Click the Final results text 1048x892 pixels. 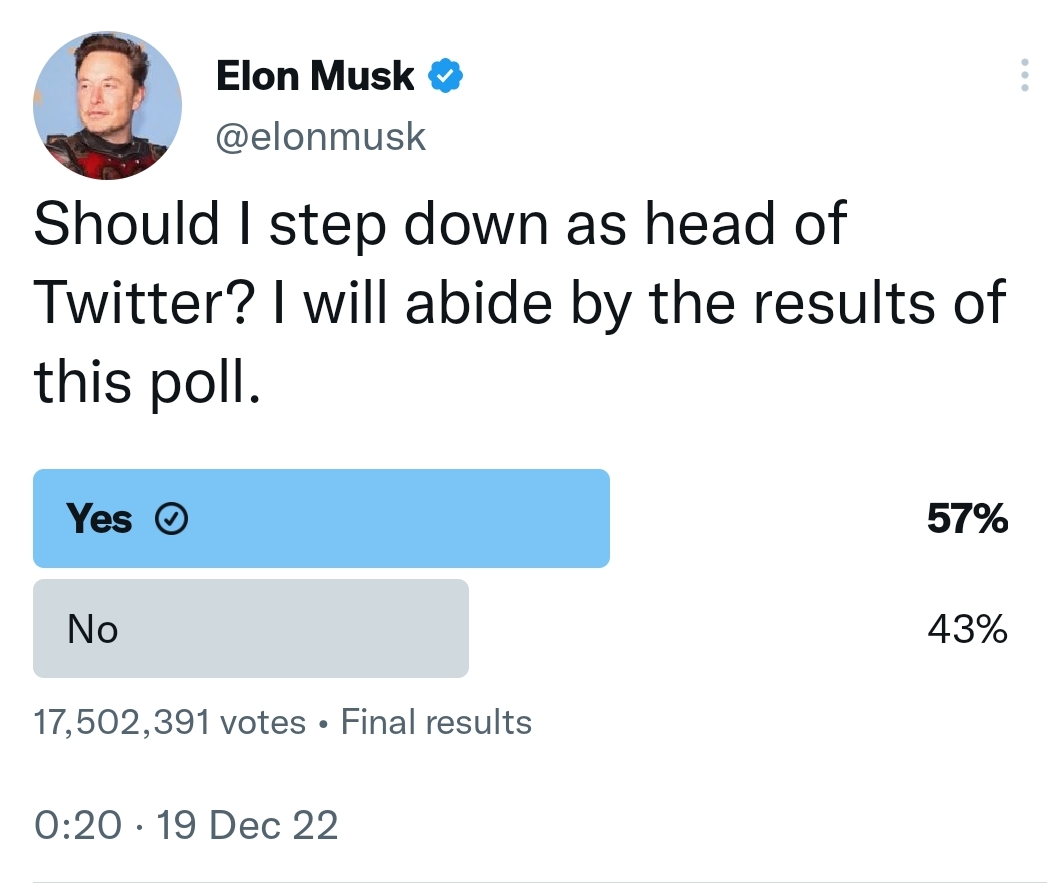[x=436, y=722]
